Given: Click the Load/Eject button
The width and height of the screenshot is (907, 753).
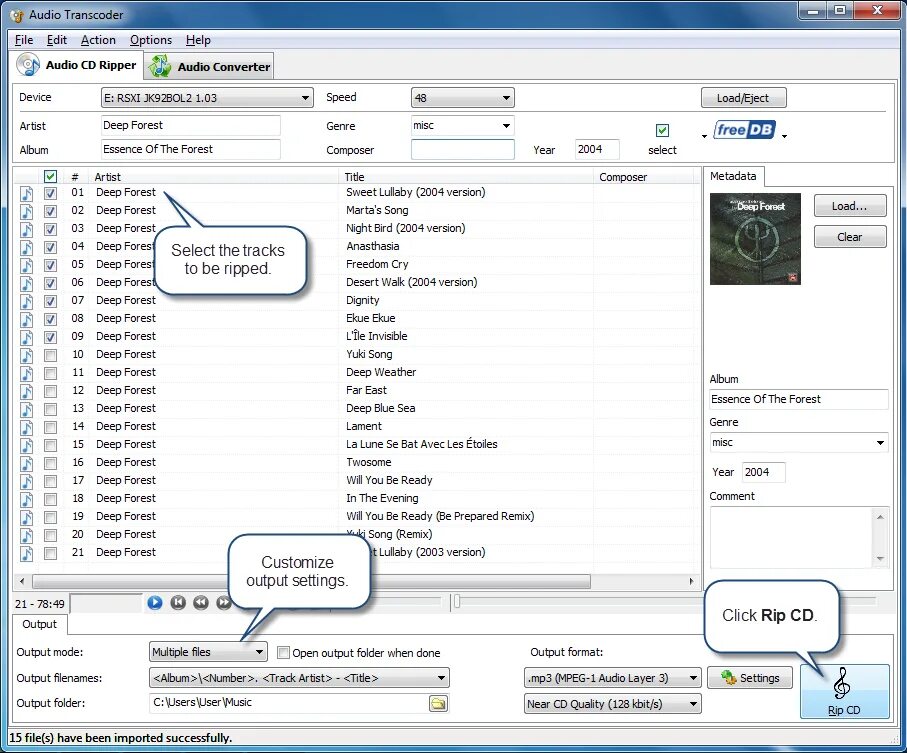Looking at the screenshot, I should point(743,98).
